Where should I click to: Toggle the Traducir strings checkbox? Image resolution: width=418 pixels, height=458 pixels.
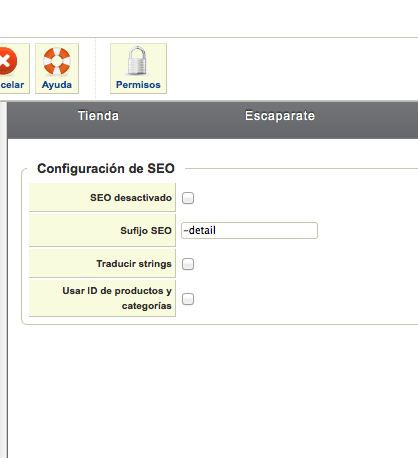[188, 264]
